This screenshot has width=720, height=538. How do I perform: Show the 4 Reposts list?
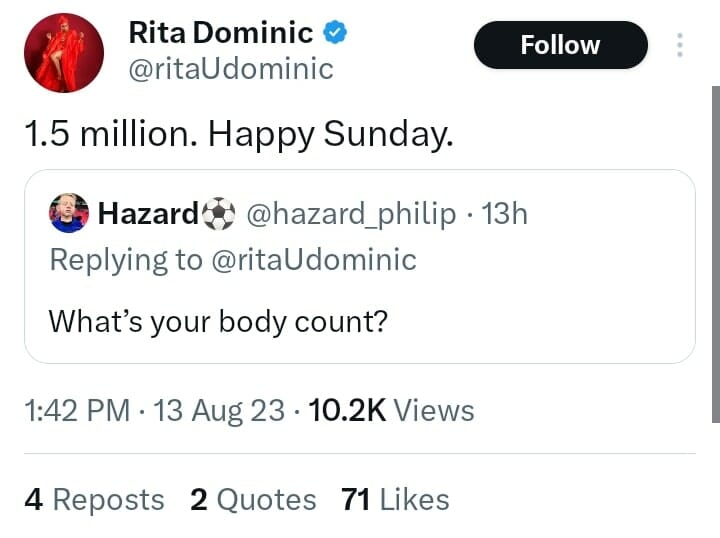click(94, 499)
